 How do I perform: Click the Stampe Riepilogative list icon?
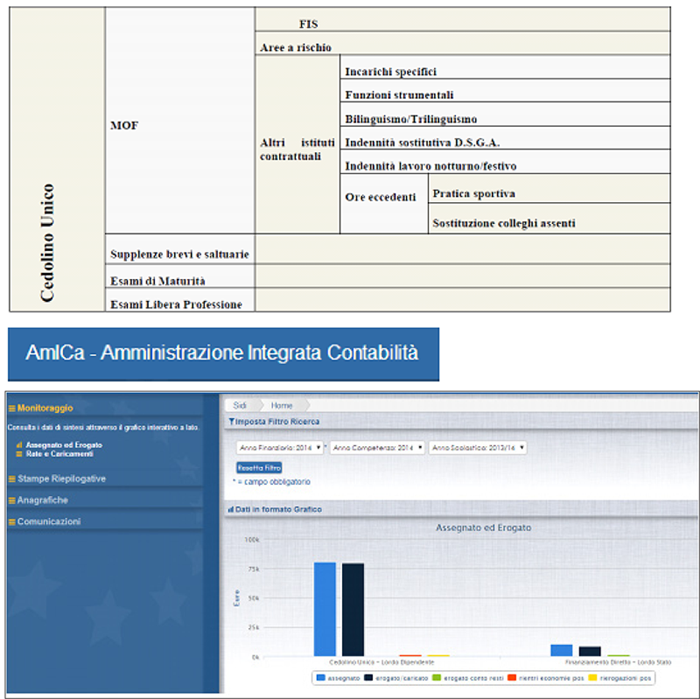[x=12, y=479]
